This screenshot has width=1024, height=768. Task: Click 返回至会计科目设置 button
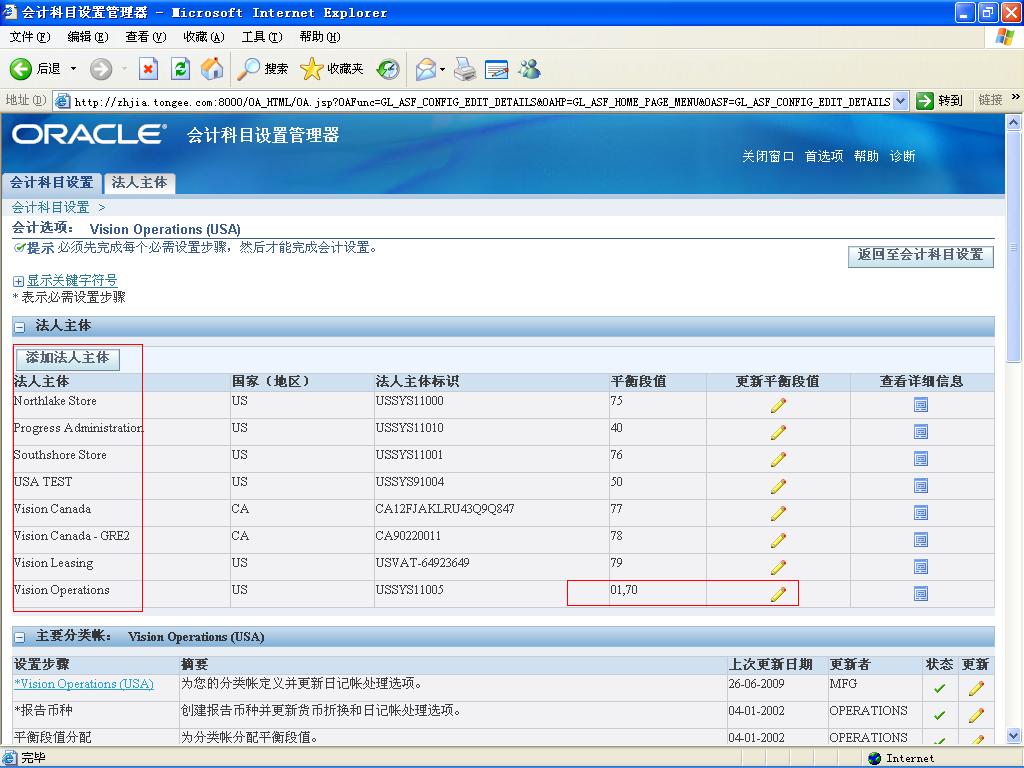click(920, 255)
